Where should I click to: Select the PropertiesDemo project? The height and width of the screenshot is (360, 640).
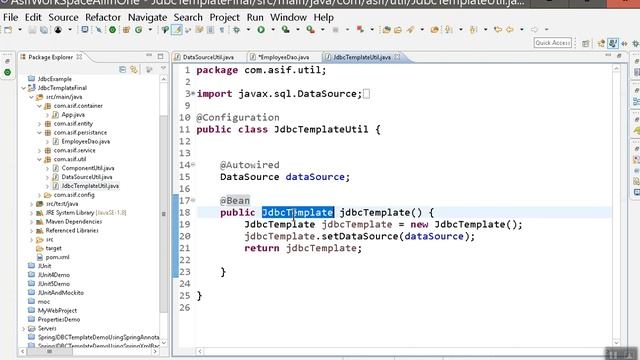(59, 320)
